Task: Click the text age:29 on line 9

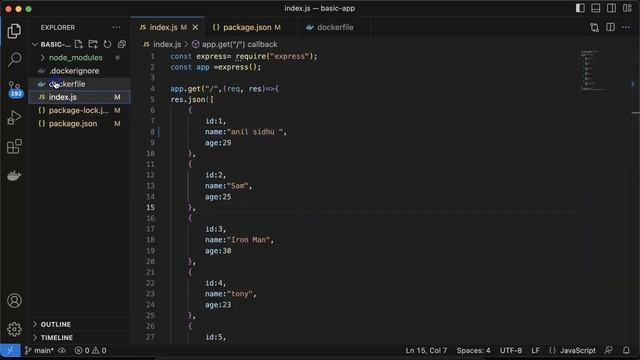Action: [218, 143]
